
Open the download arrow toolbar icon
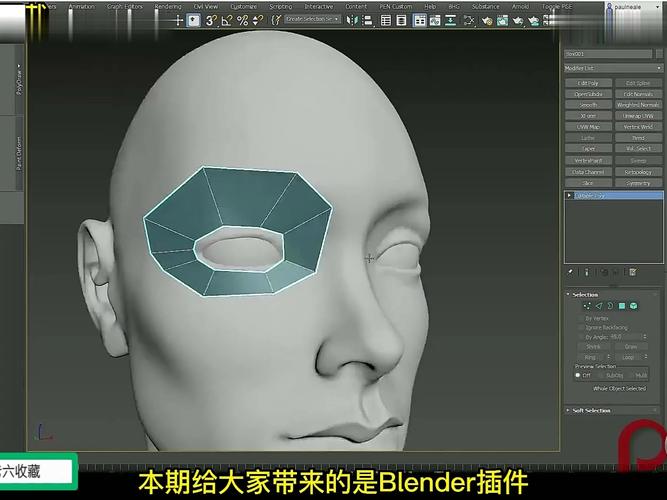450,20
